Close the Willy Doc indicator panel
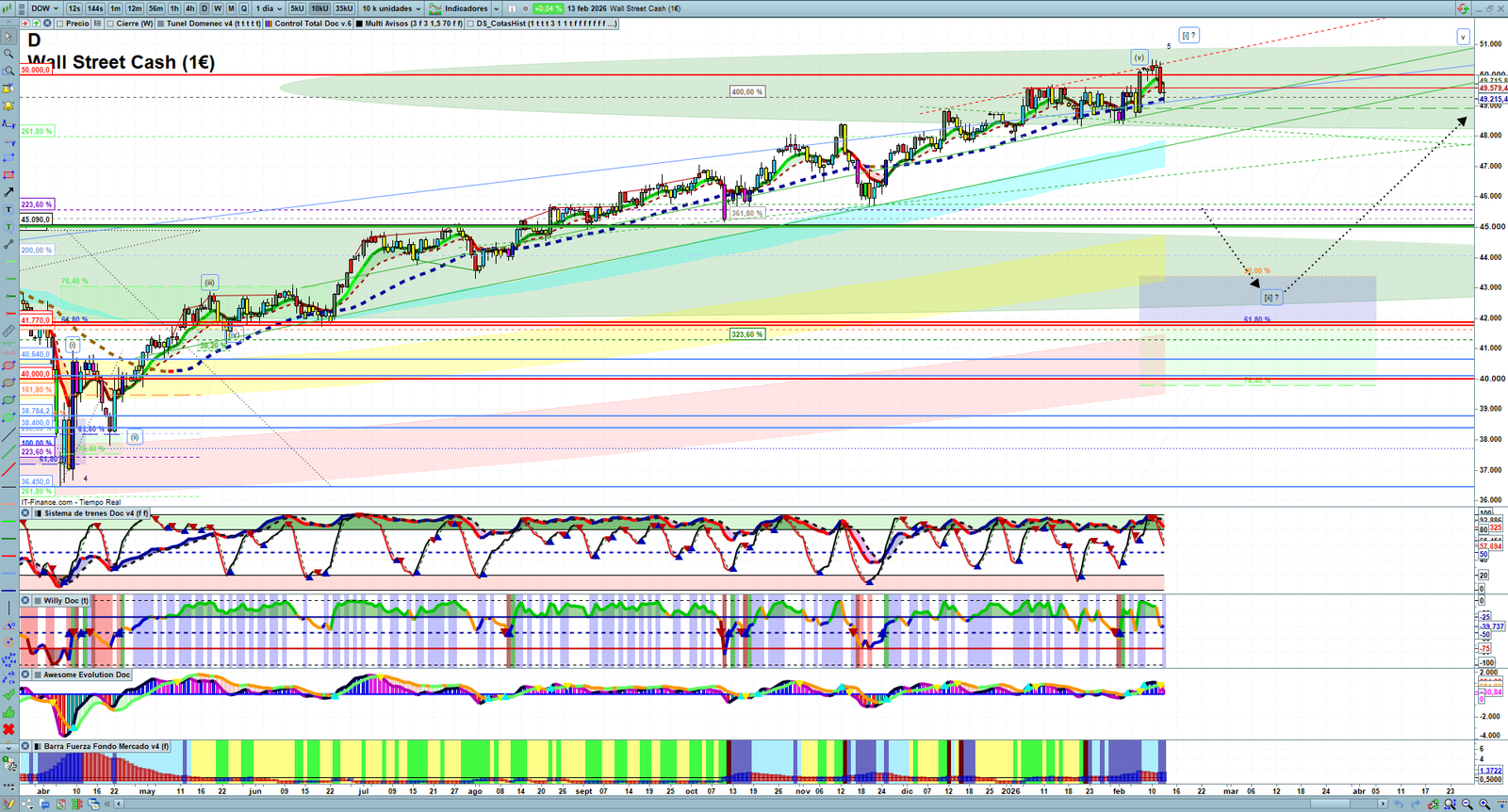1508x812 pixels. 25,600
